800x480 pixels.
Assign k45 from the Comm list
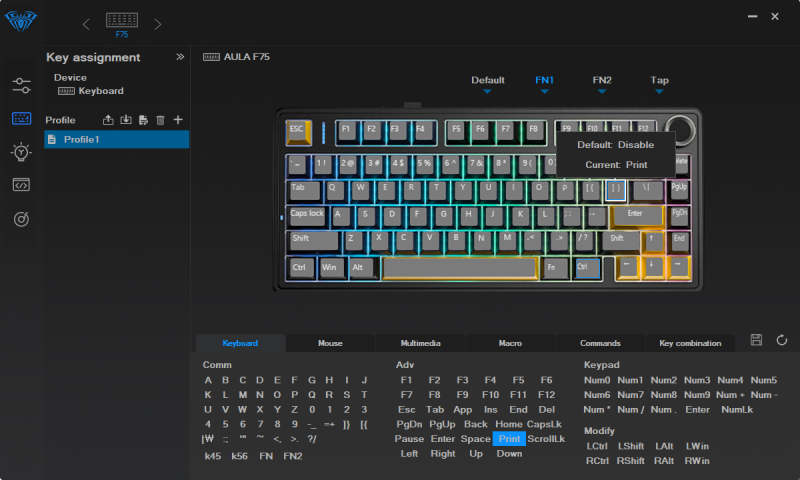(213, 456)
